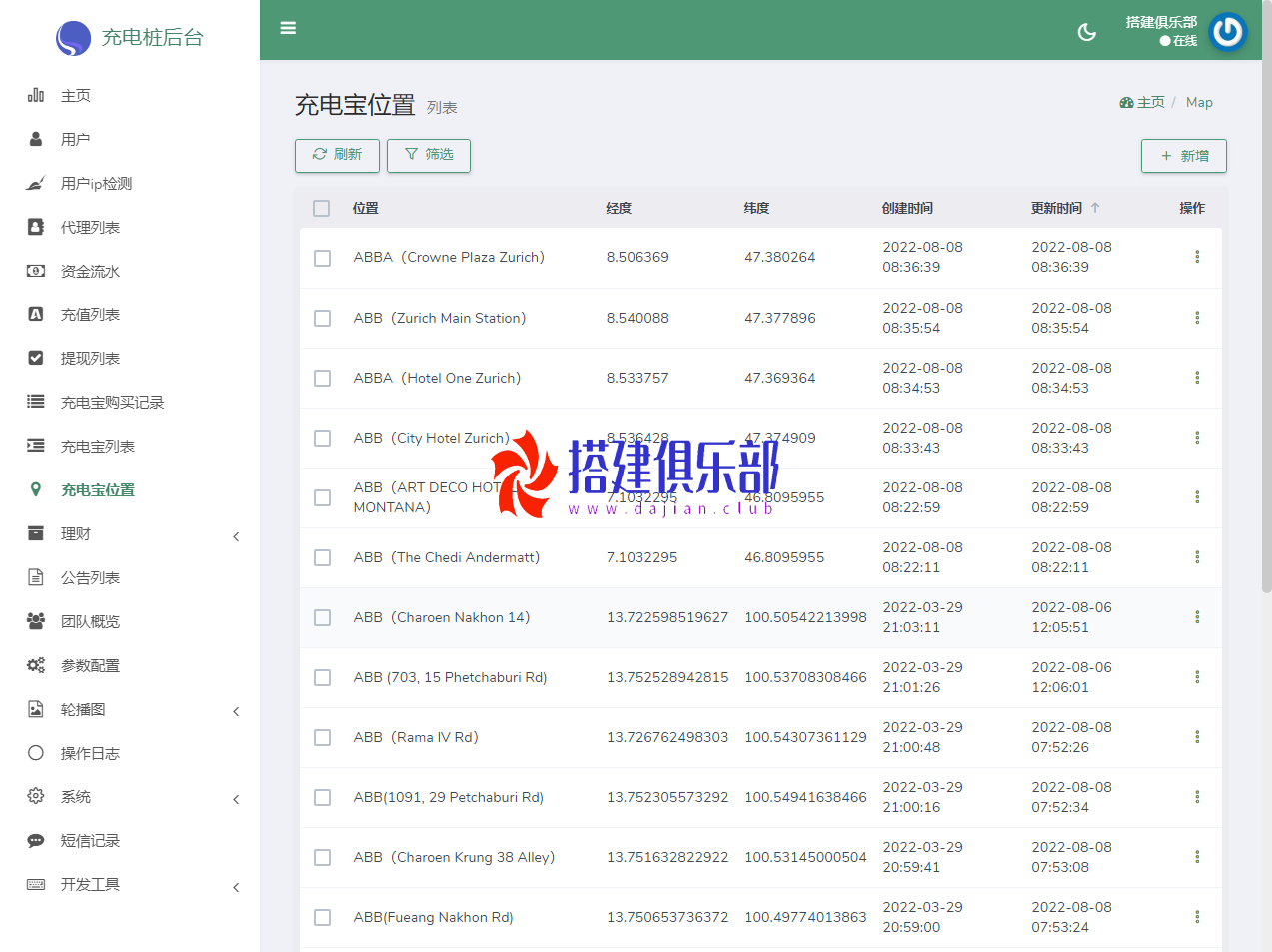
Task: Check the 703, 15 Phetchaburi Rd row checkbox
Action: pyautogui.click(x=322, y=677)
